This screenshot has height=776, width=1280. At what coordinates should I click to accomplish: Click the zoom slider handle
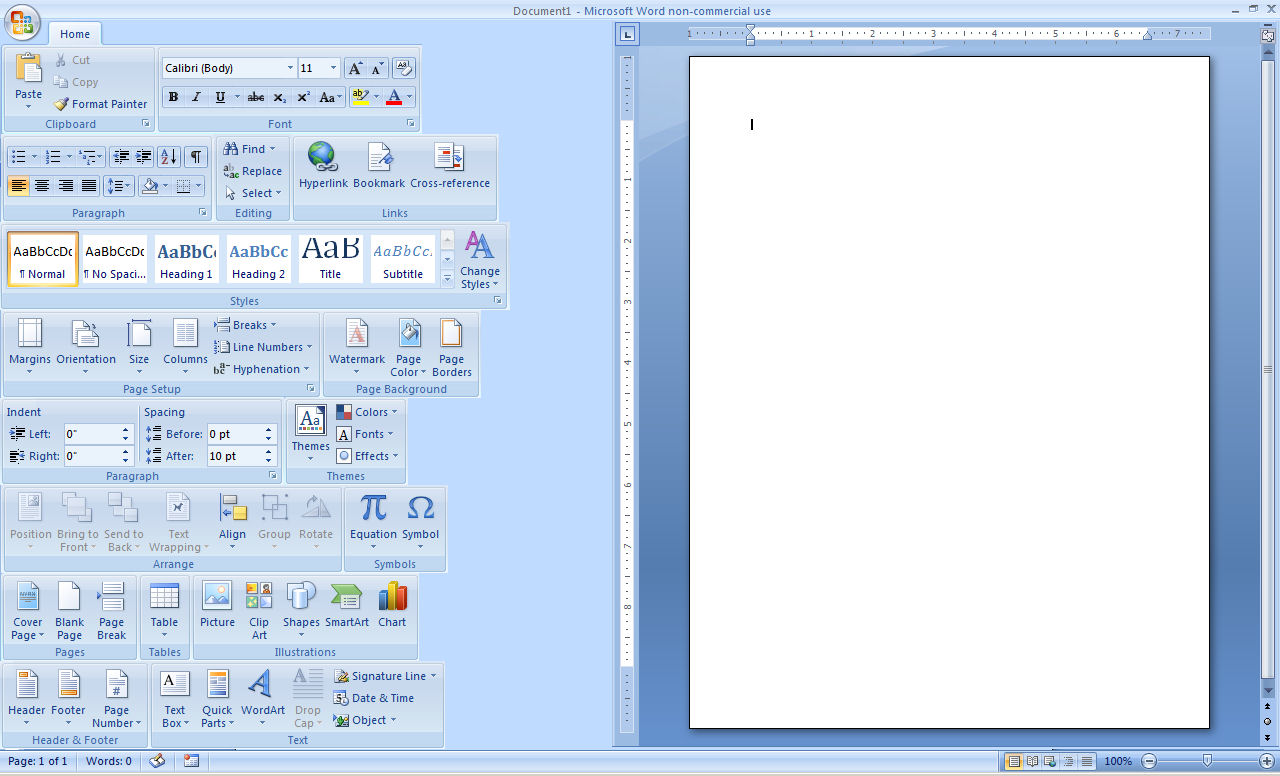(1207, 761)
